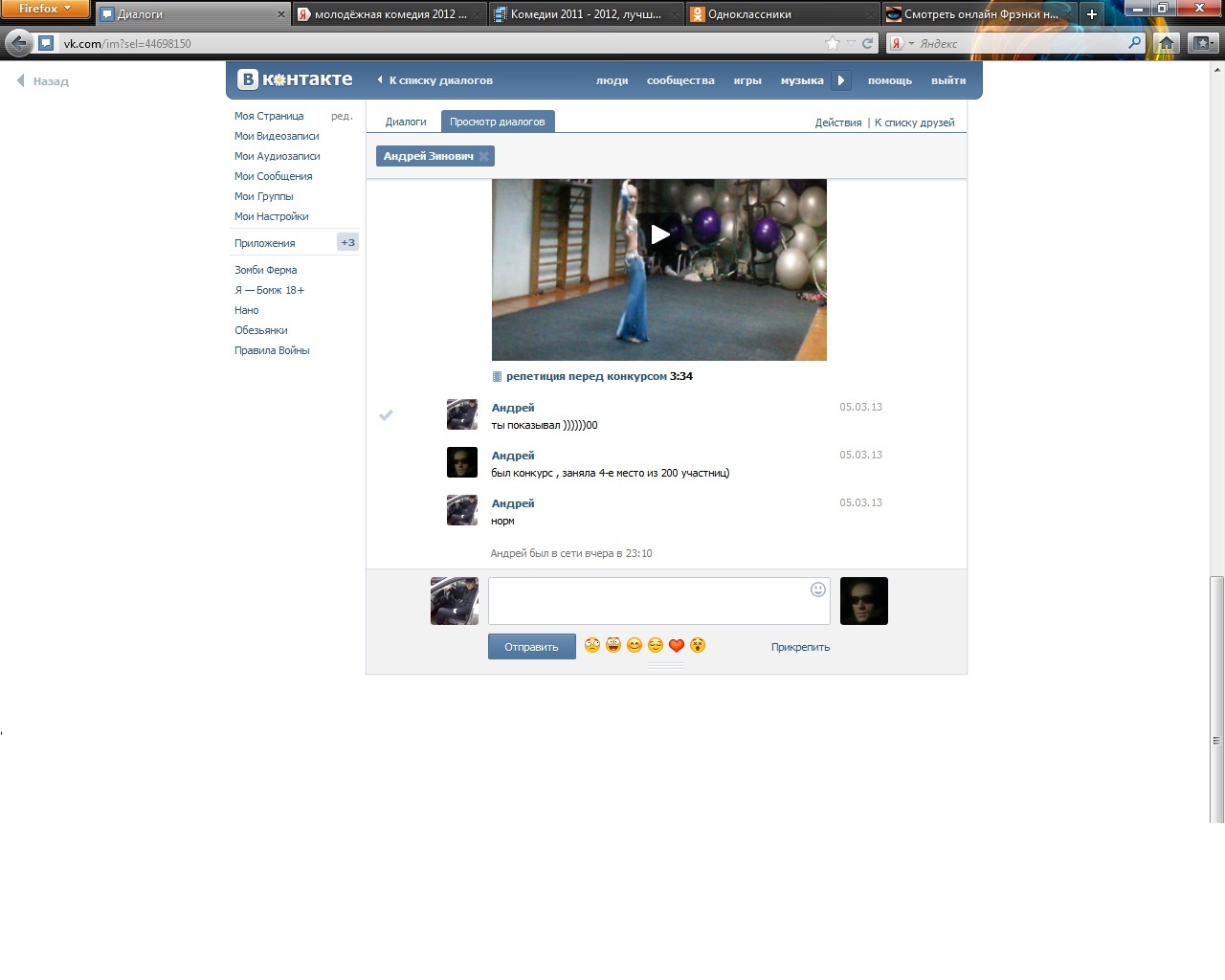Screen dimensions: 1225x980
Task: Click the Прикрепить attachment link
Action: pyautogui.click(x=800, y=647)
